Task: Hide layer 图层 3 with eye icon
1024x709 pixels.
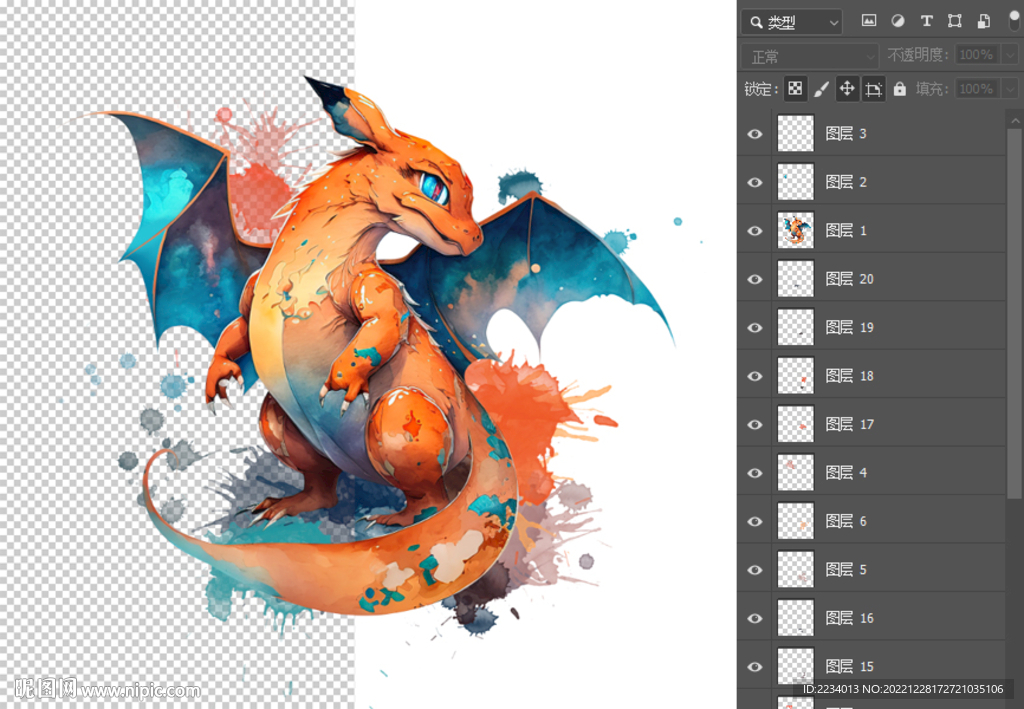Action: [x=755, y=134]
